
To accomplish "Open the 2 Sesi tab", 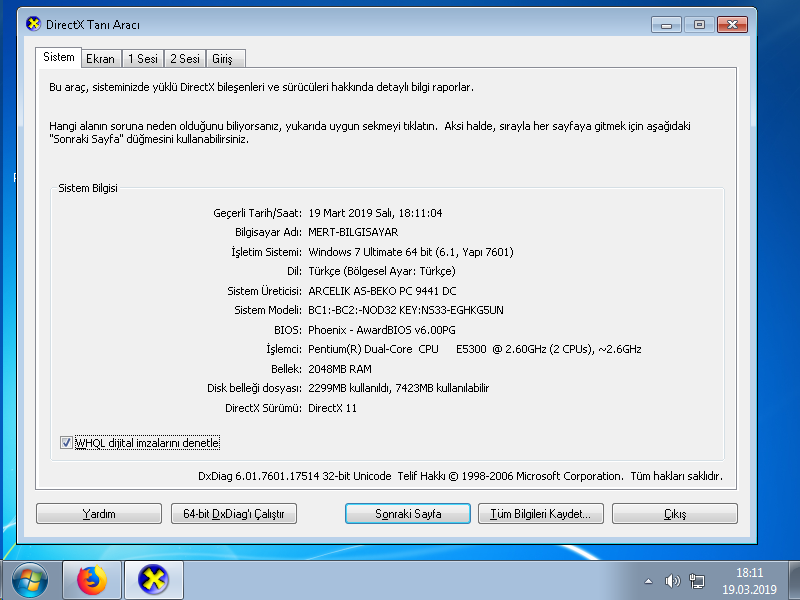I will click(185, 59).
